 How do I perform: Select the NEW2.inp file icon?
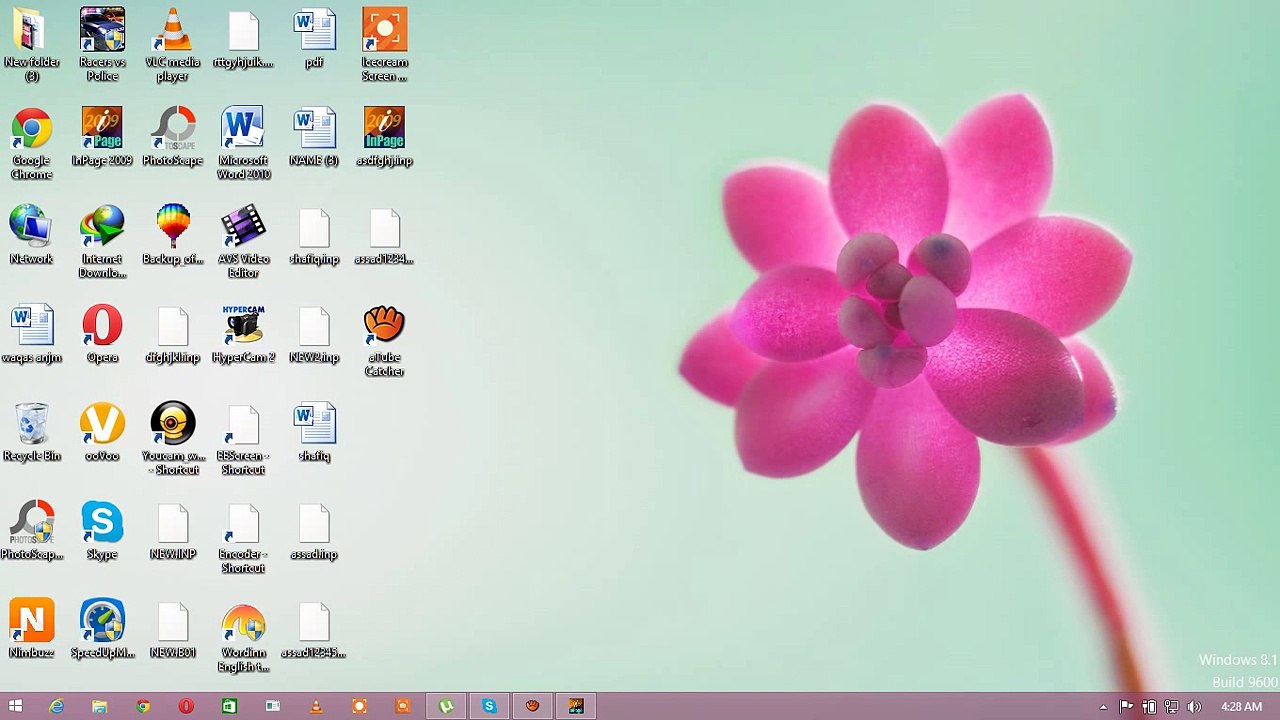click(314, 334)
